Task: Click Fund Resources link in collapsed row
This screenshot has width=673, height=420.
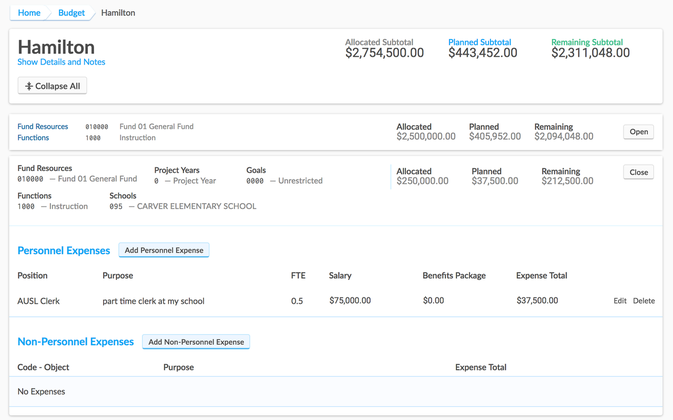Action: 43,127
